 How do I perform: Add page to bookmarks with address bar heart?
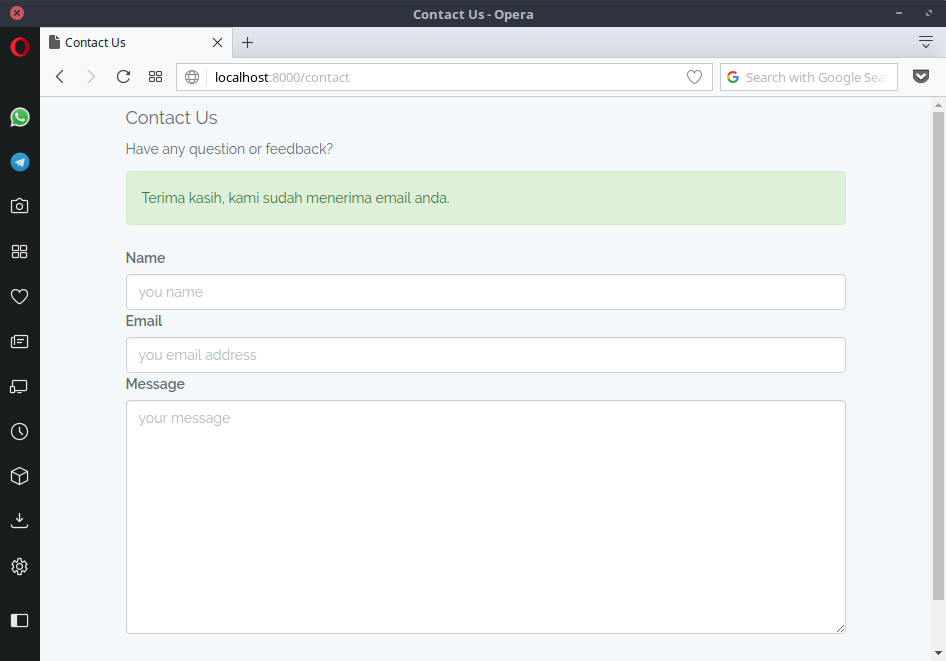click(694, 77)
